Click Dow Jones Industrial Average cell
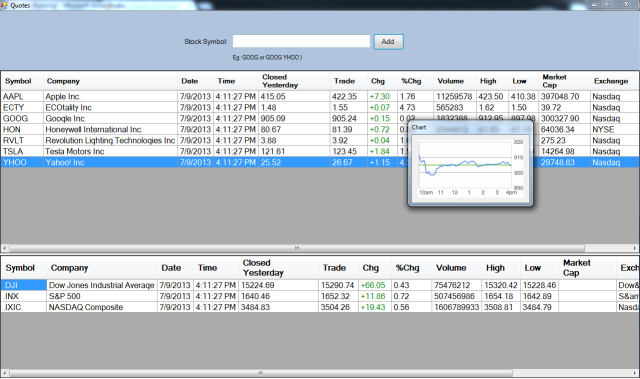This screenshot has width=640, height=379. pos(102,285)
